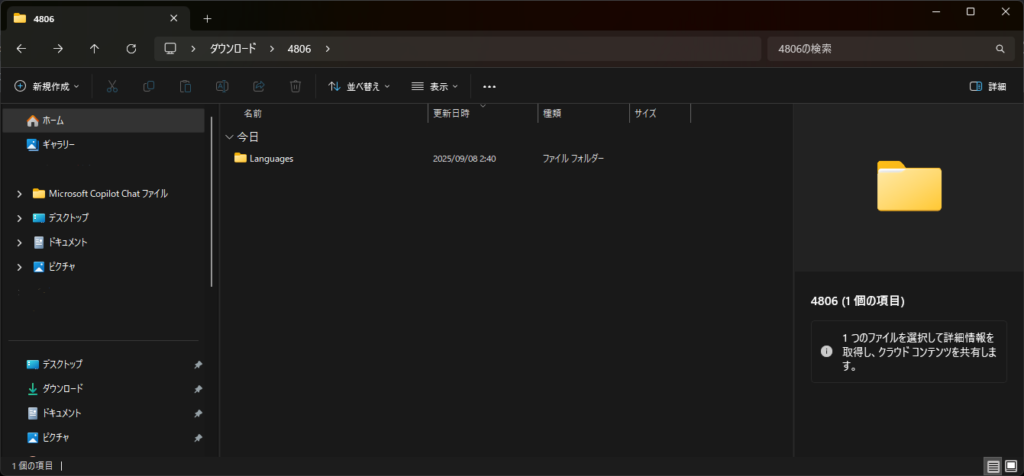Screen dimensions: 1024x476
Task: Click the PC monitor icon in address bar
Action: click(x=170, y=48)
